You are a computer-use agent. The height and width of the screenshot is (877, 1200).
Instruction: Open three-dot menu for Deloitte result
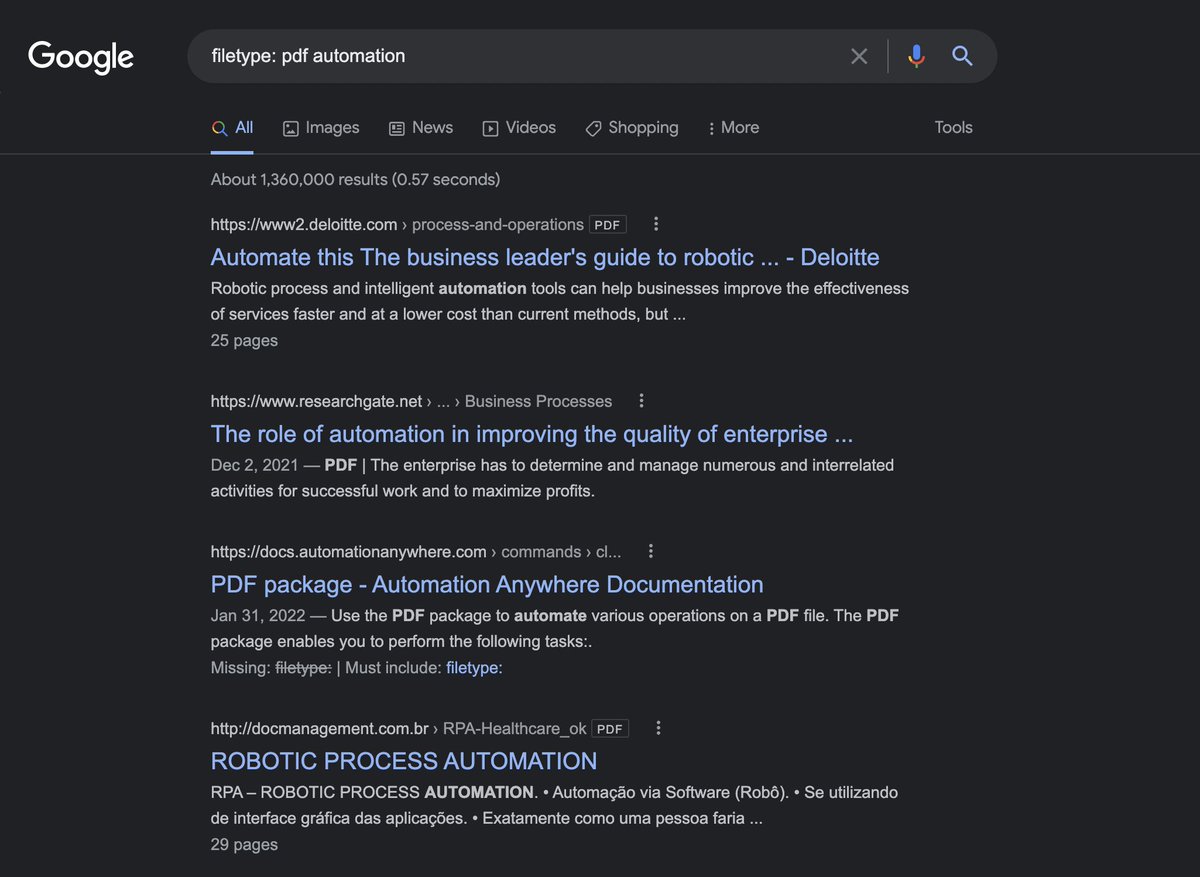click(x=656, y=224)
